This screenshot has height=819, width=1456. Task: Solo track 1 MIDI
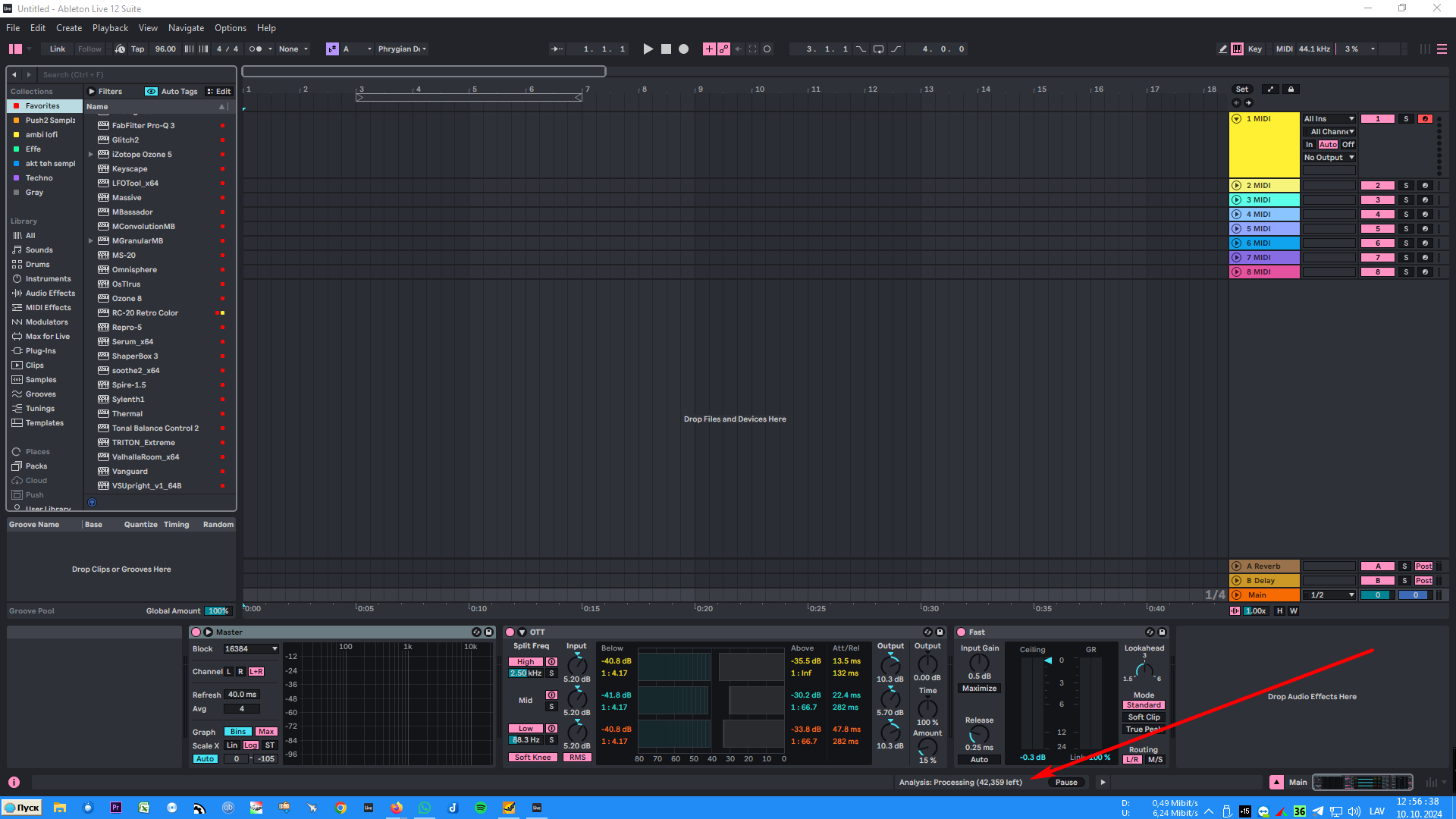tap(1406, 119)
